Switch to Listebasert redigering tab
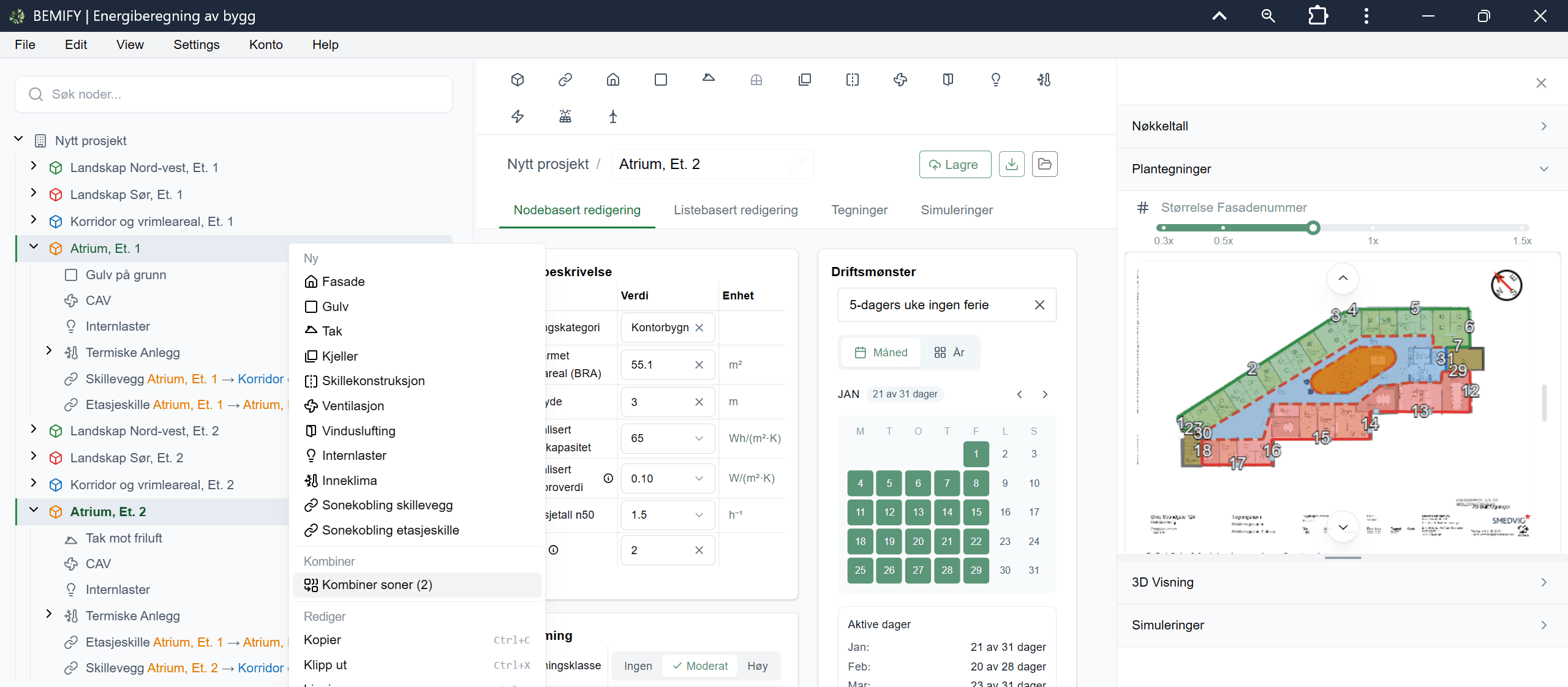Screen dimensions: 1568x687 [x=736, y=210]
